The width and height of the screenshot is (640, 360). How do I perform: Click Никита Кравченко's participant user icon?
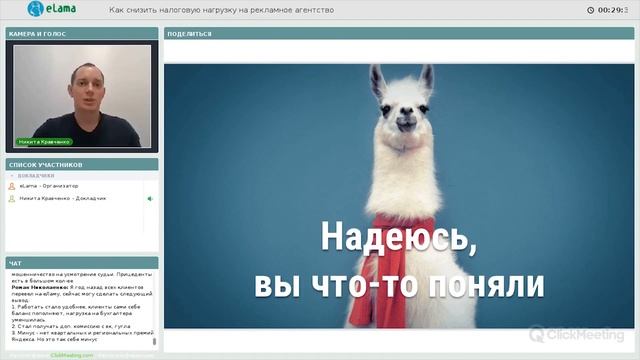12,199
